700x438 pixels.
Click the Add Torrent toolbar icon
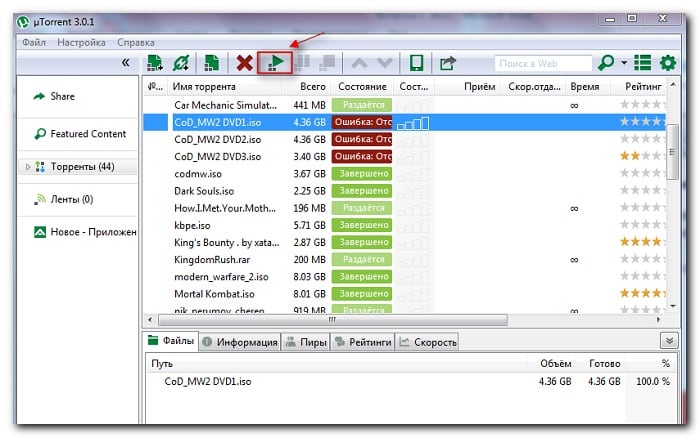point(154,63)
